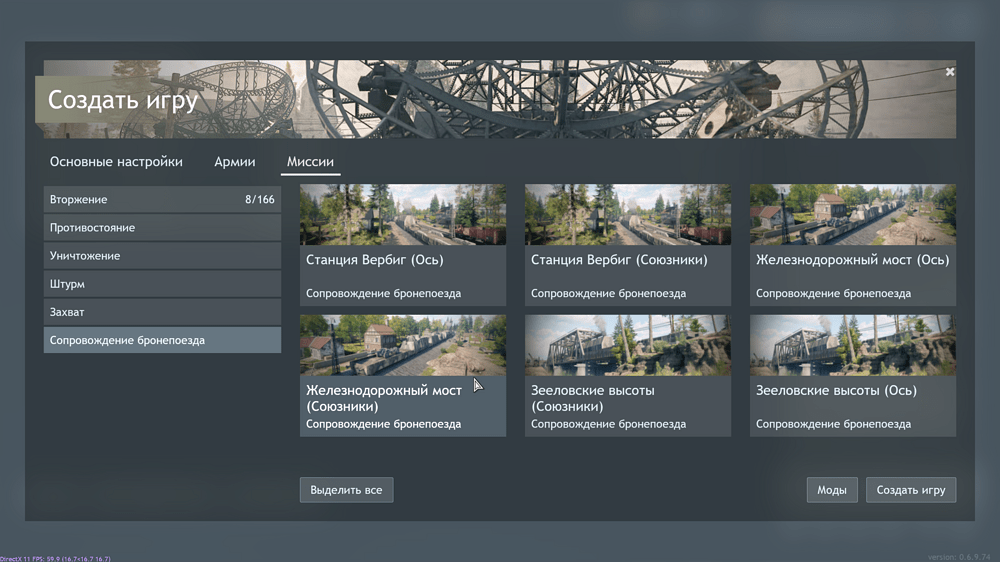The width and height of the screenshot is (1000, 562).
Task: Choose the Вторжение mission type
Action: 162,200
